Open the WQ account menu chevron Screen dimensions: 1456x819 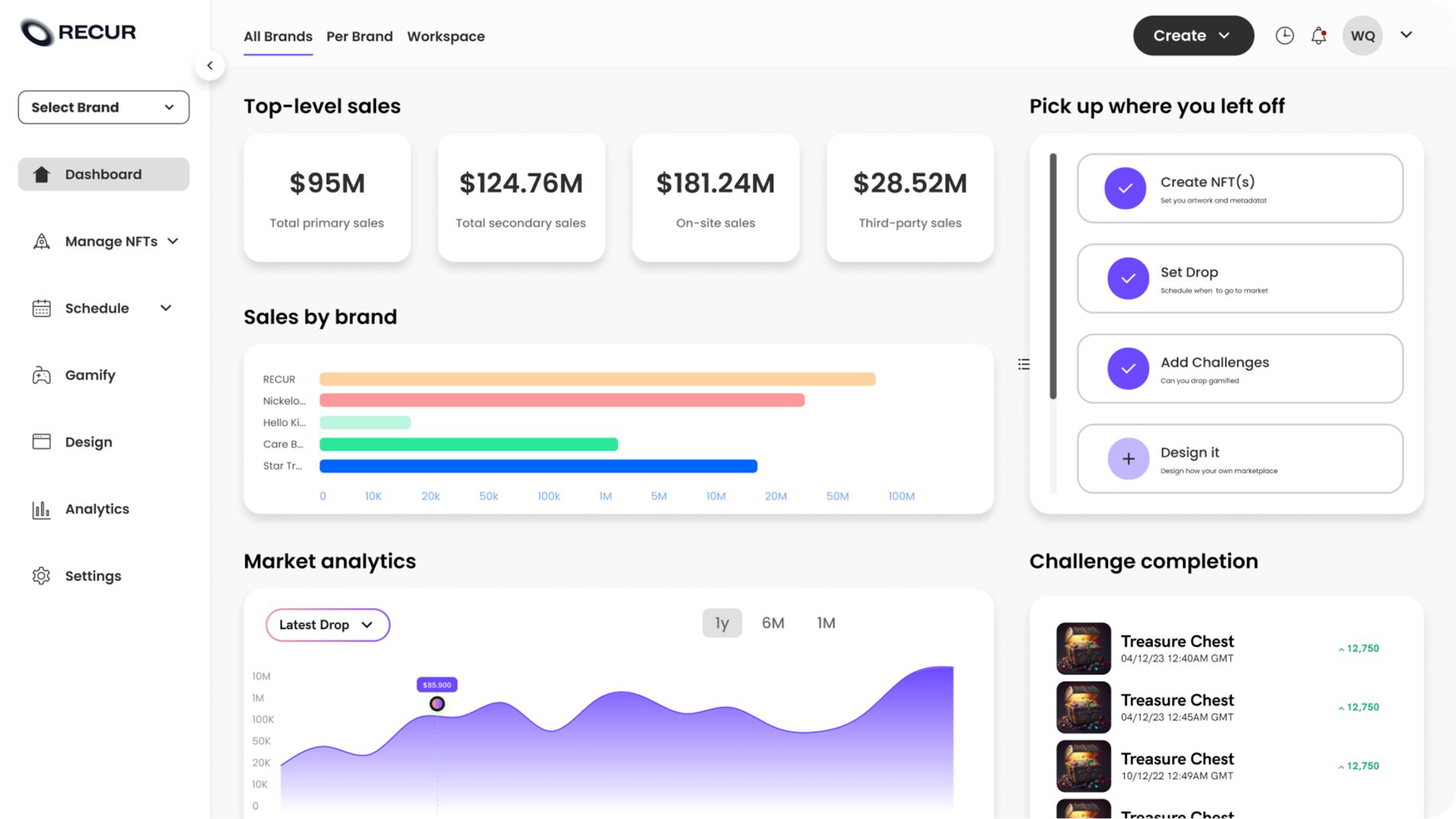pyautogui.click(x=1406, y=35)
